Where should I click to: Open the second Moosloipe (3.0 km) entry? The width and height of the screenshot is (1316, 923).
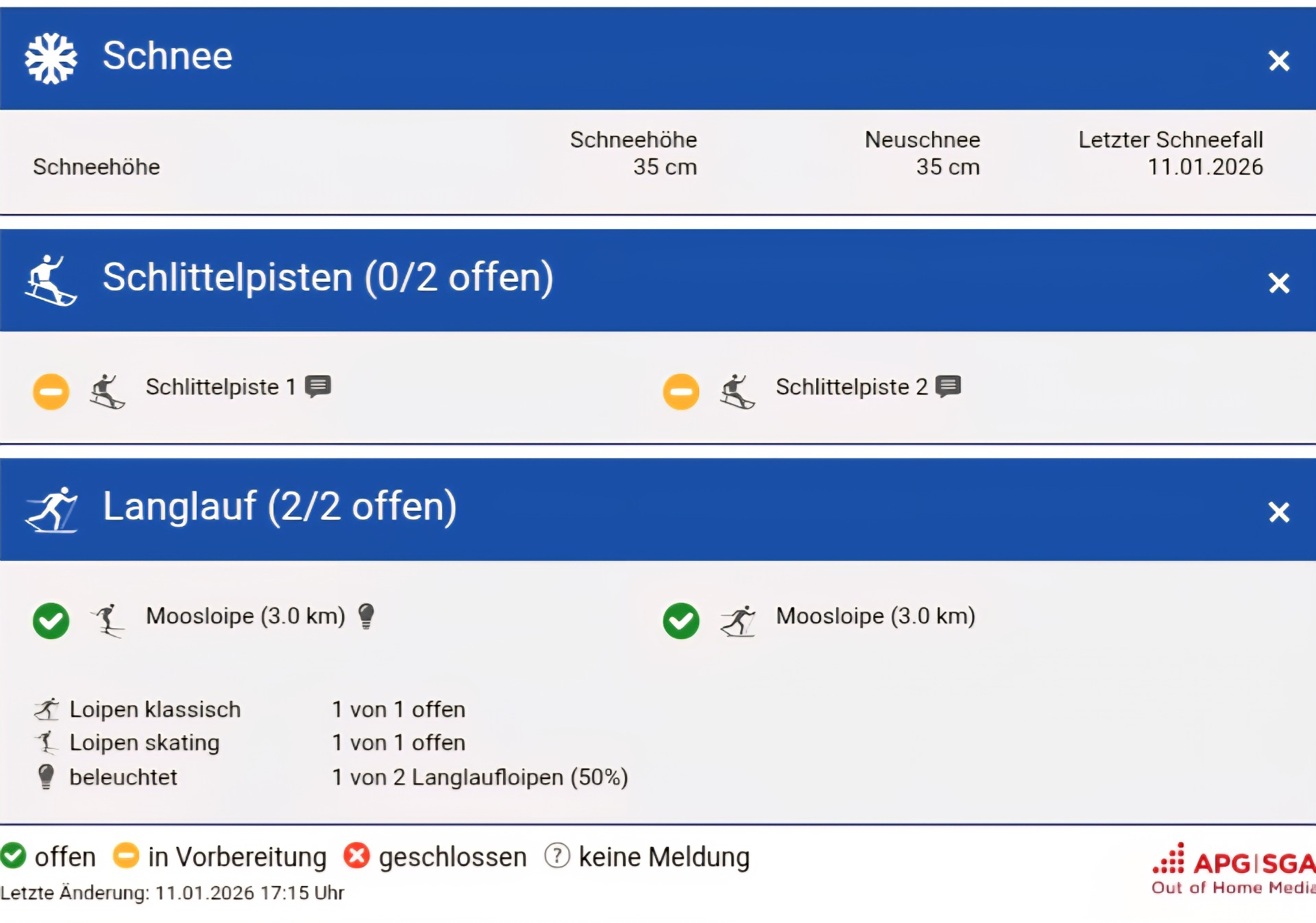[x=875, y=616]
